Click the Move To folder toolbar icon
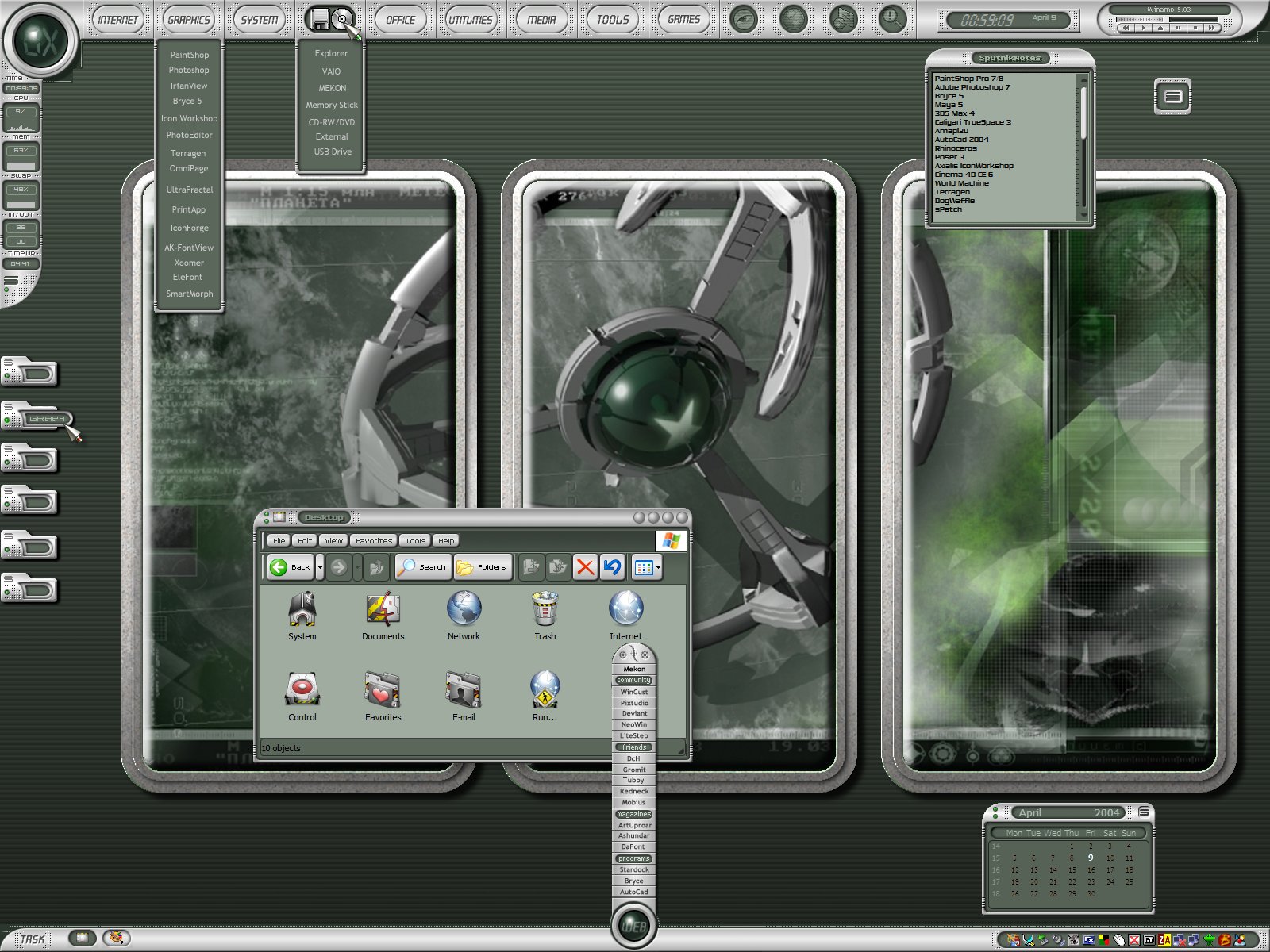Image resolution: width=1270 pixels, height=952 pixels. click(531, 566)
